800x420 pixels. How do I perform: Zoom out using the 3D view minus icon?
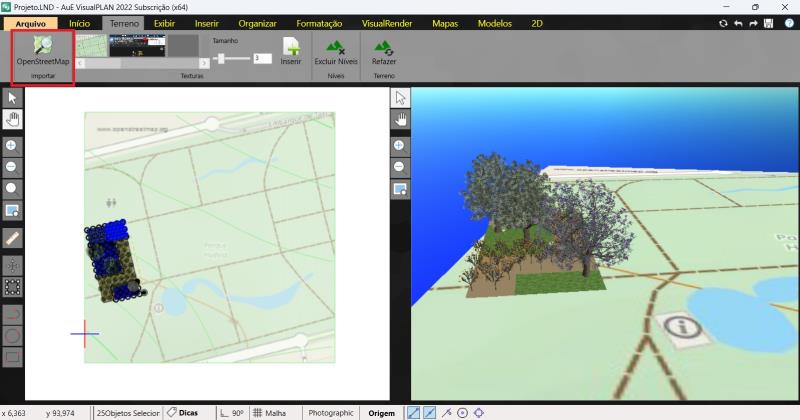pos(400,167)
